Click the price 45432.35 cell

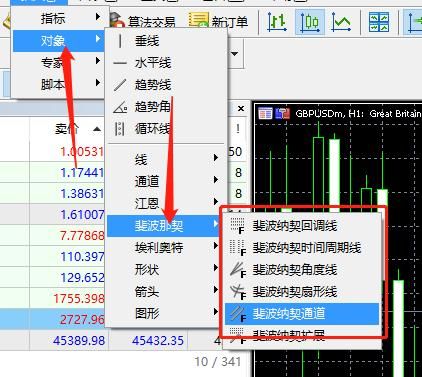(158, 341)
